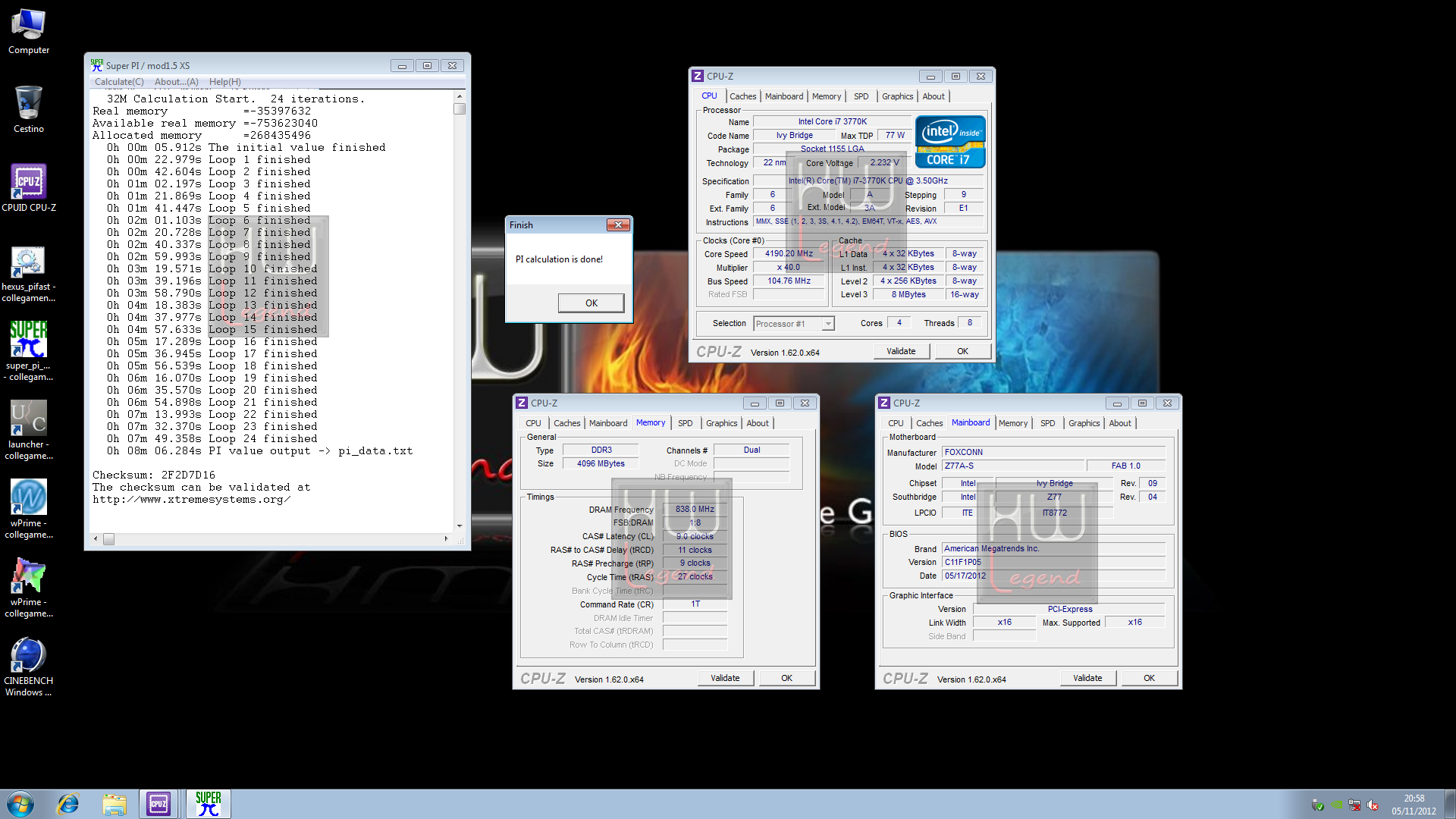Click OK in the Finish dialog
Viewport: 1456px width, 819px height.
591,303
